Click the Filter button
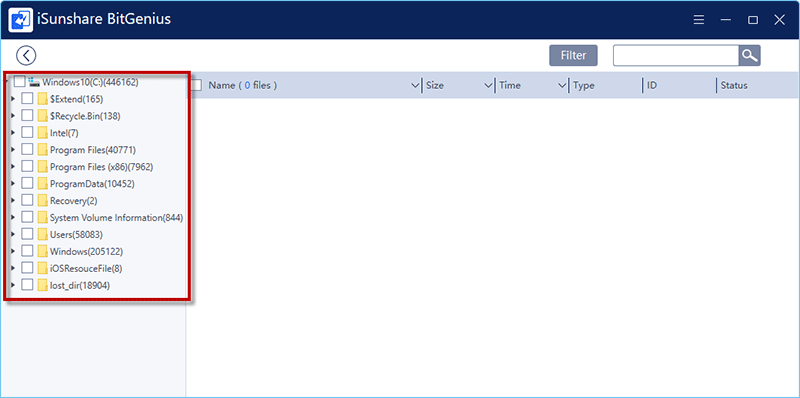 coord(573,56)
